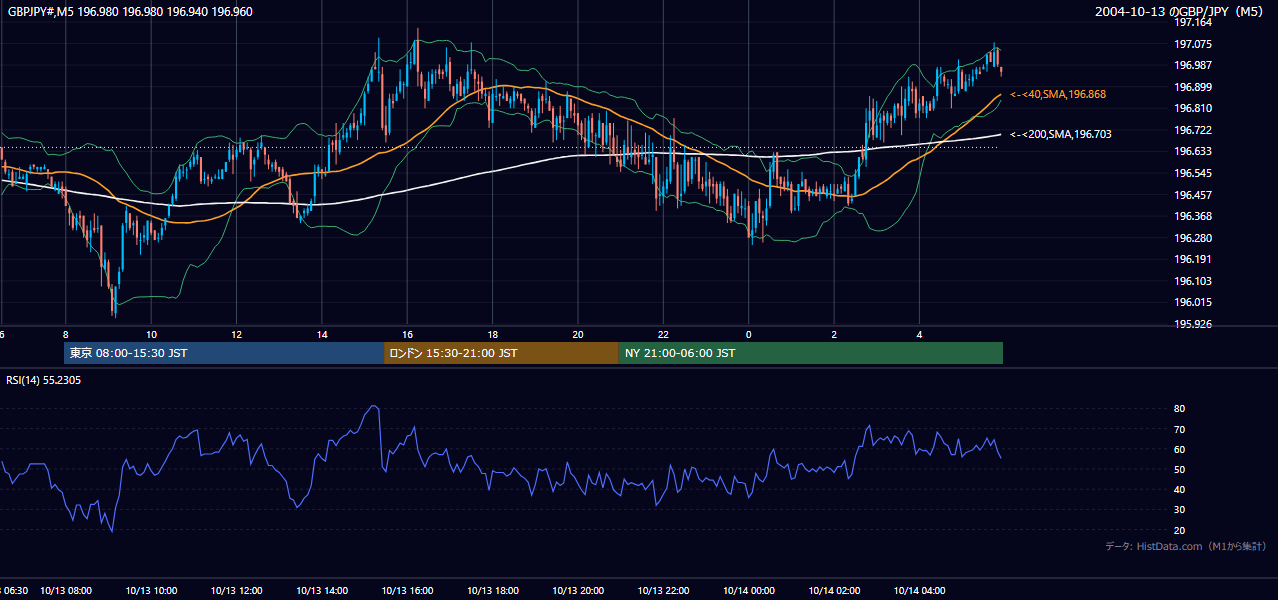
Task: Click RSI scale value 70
Action: 1179,429
